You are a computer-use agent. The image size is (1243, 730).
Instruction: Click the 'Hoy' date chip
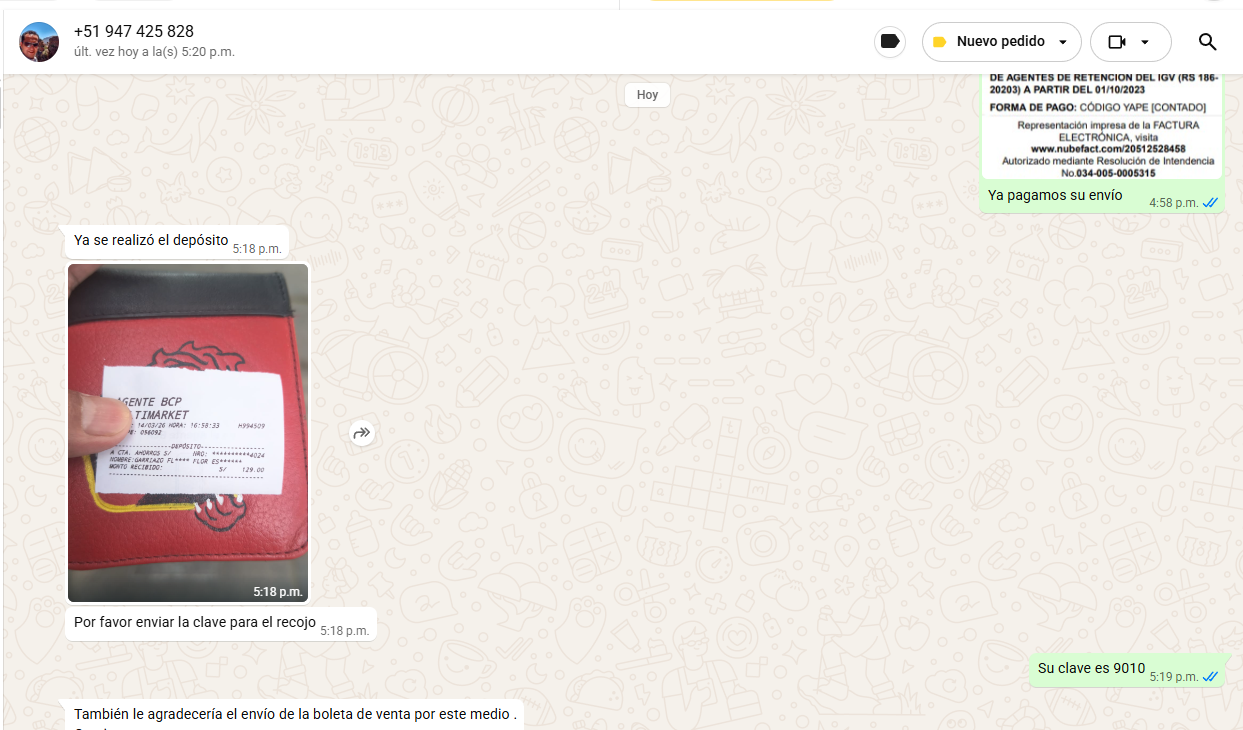tap(647, 95)
